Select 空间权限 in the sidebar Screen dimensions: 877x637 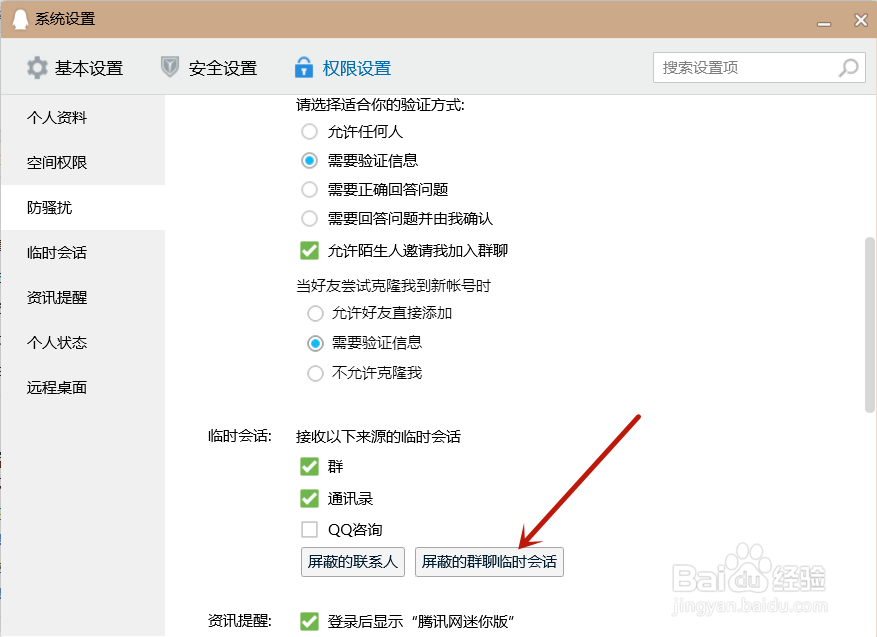(x=83, y=162)
